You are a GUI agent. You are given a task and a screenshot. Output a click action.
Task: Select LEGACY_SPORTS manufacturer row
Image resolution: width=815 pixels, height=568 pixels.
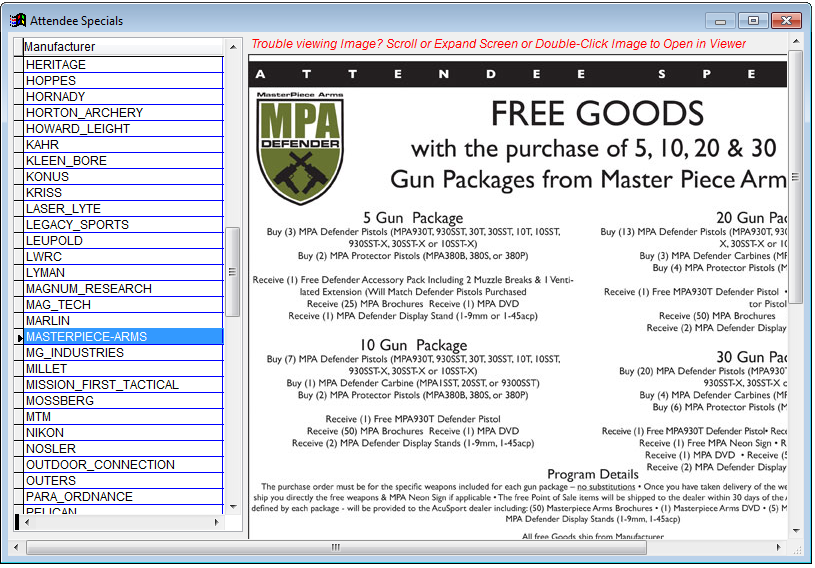point(124,224)
